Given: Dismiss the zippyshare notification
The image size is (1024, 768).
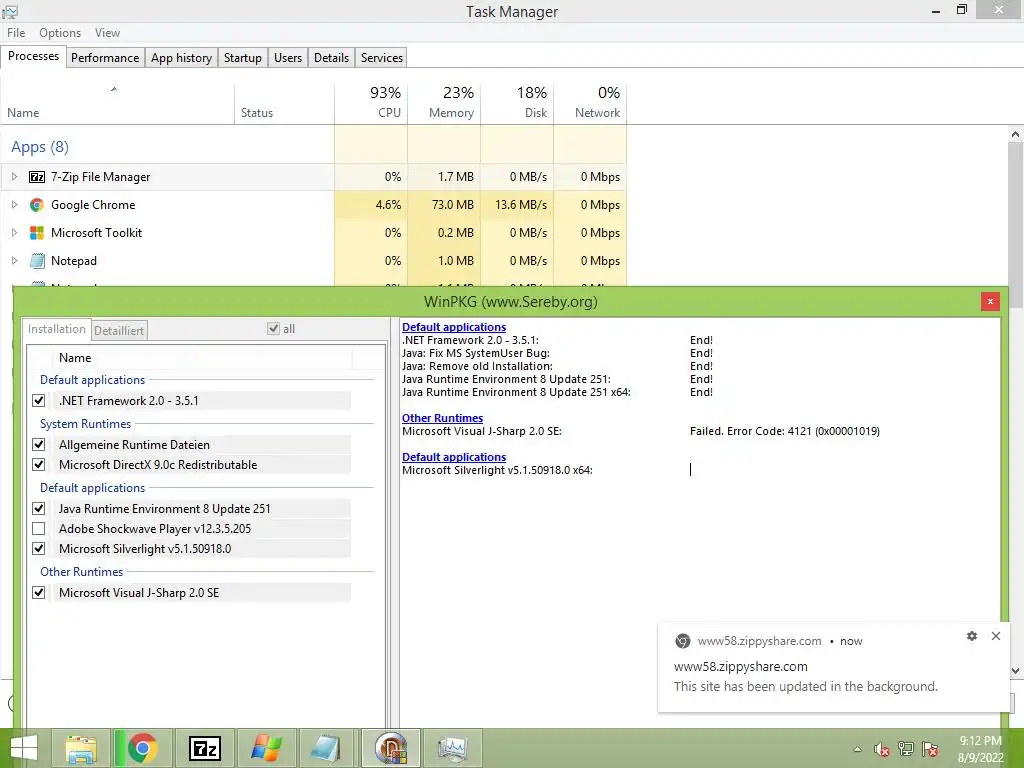Looking at the screenshot, I should pyautogui.click(x=996, y=636).
